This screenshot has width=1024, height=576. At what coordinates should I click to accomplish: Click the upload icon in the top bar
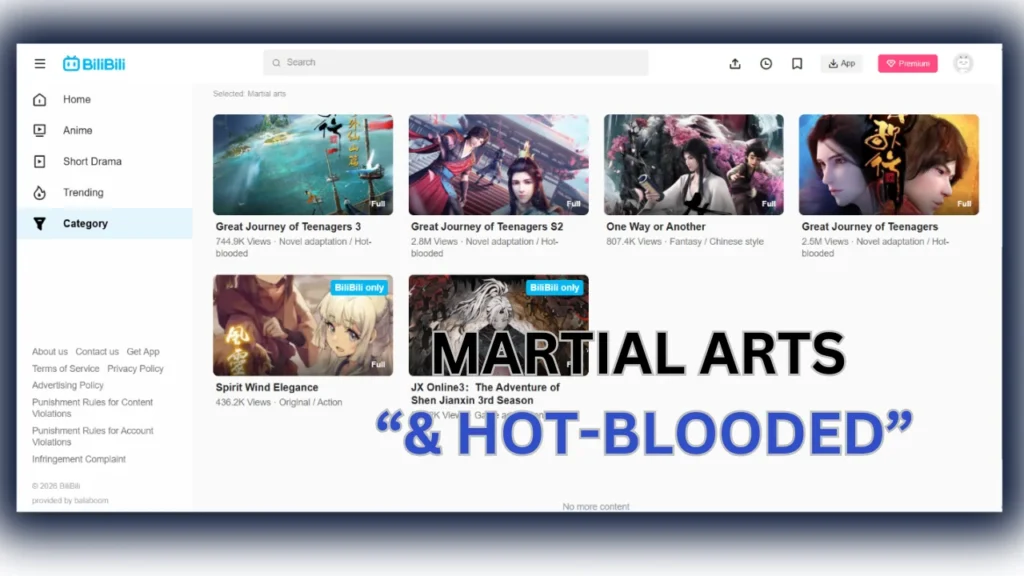click(735, 63)
